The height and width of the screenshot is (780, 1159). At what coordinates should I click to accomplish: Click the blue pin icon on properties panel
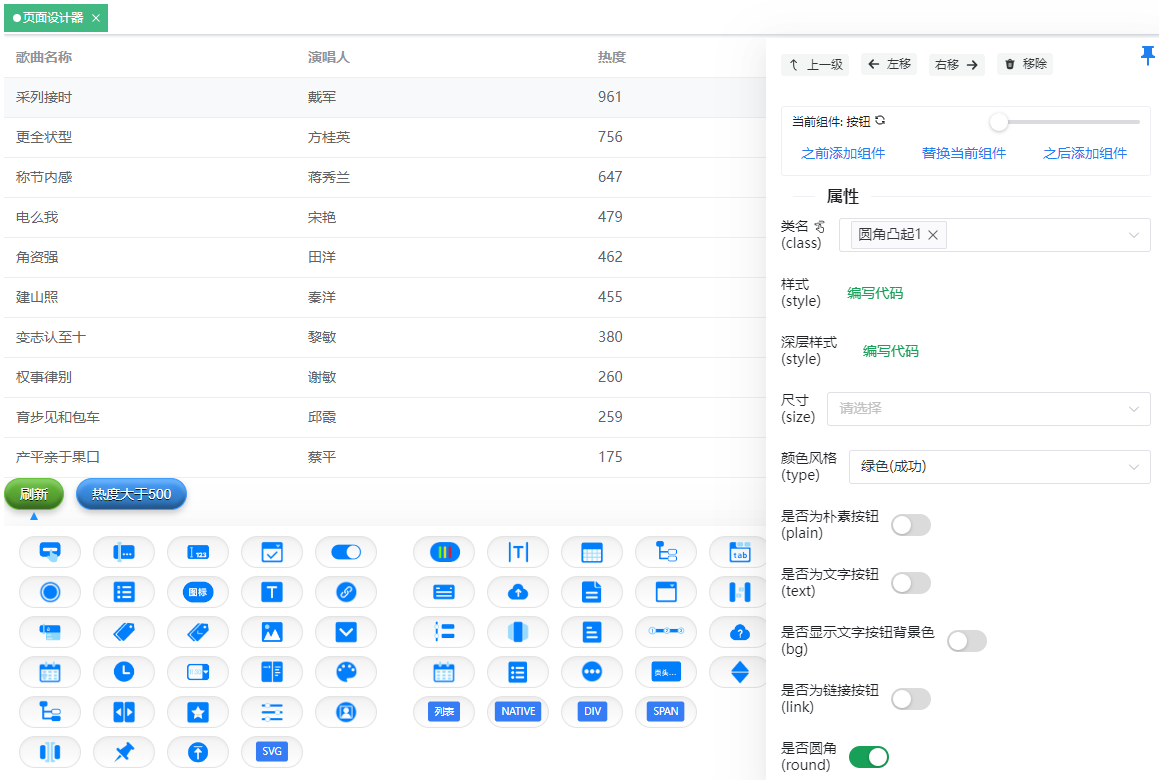pyautogui.click(x=1147, y=55)
